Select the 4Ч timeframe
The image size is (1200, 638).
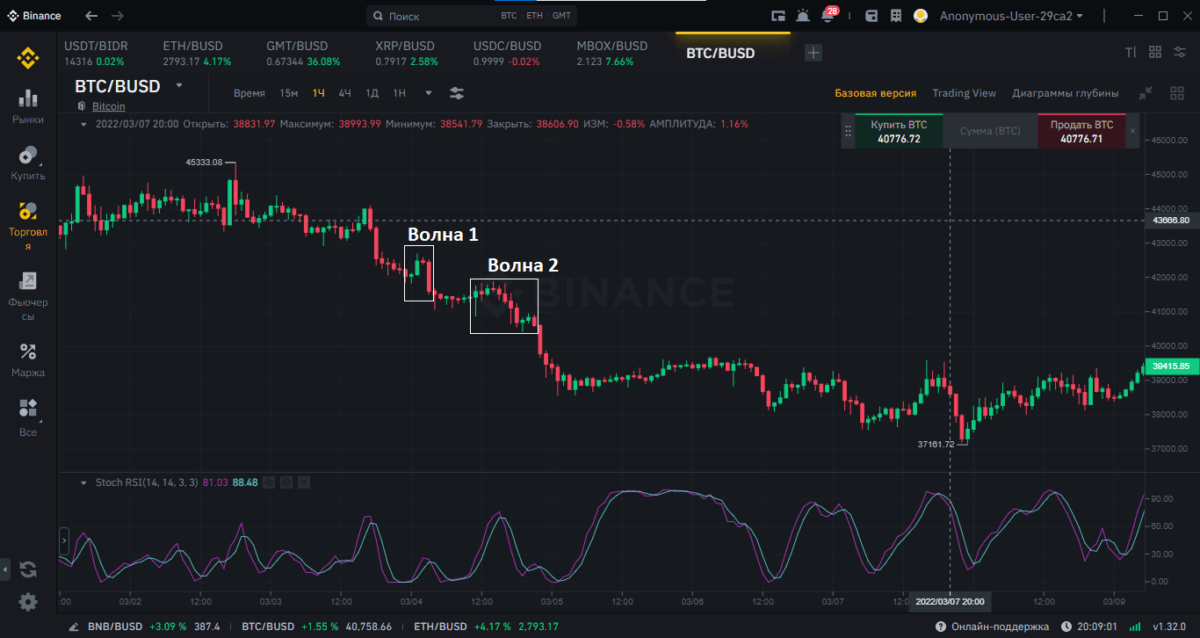[x=344, y=93]
